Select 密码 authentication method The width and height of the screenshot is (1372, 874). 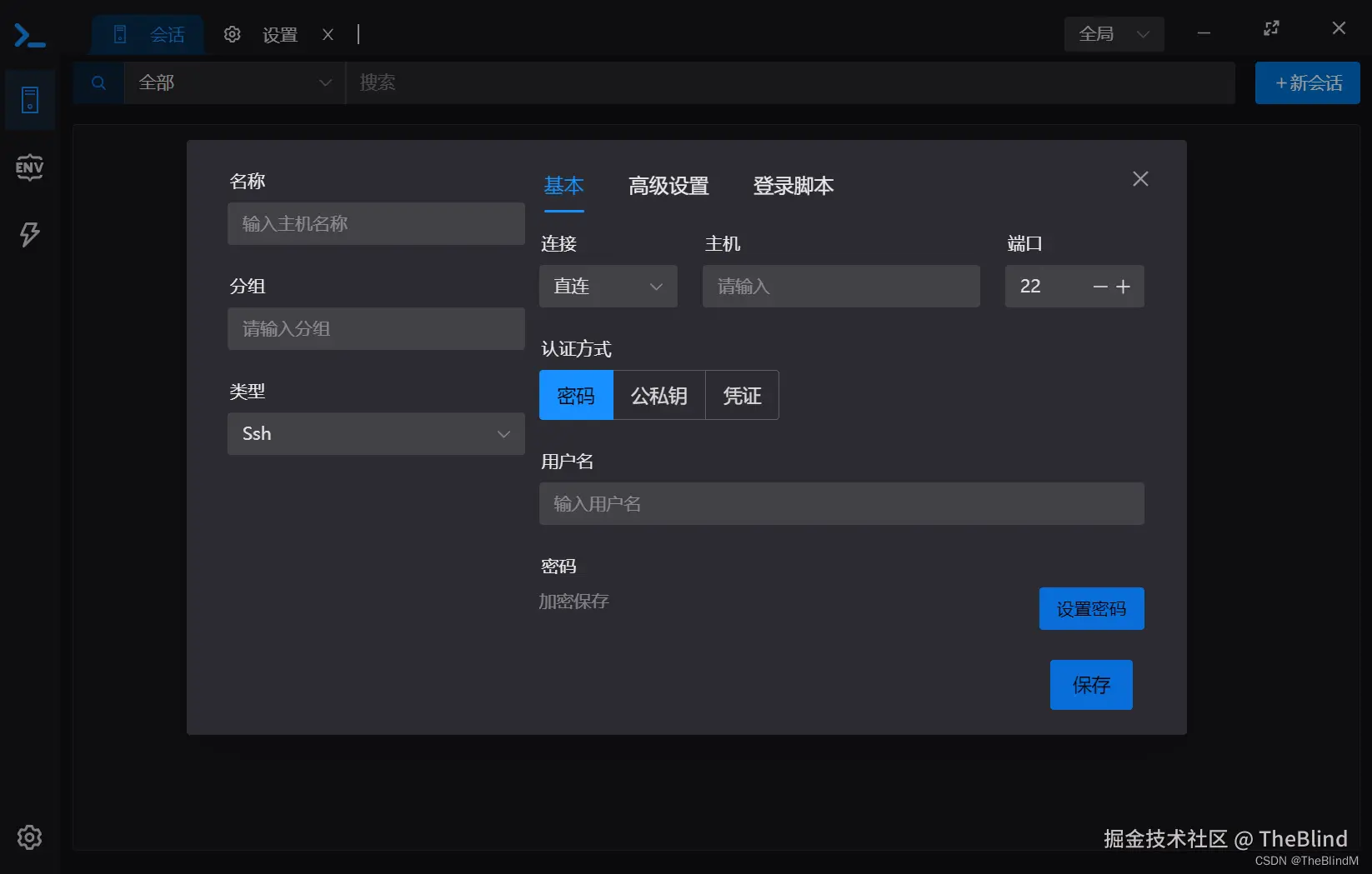[x=576, y=395]
